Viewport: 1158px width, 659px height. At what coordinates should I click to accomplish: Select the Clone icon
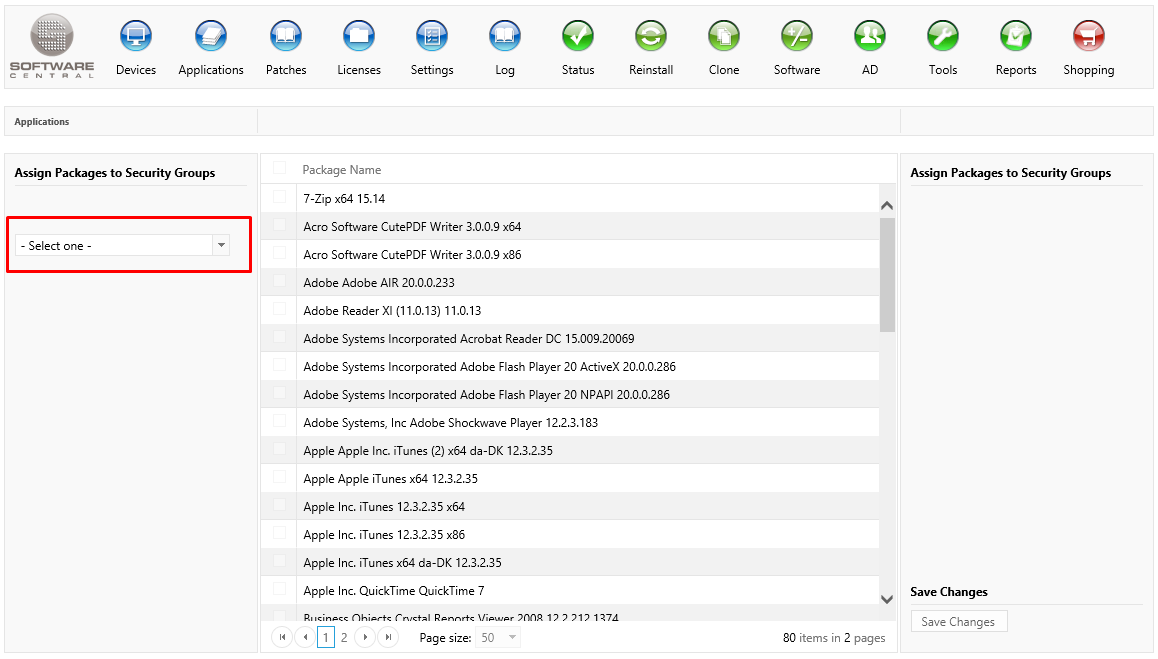pyautogui.click(x=724, y=37)
